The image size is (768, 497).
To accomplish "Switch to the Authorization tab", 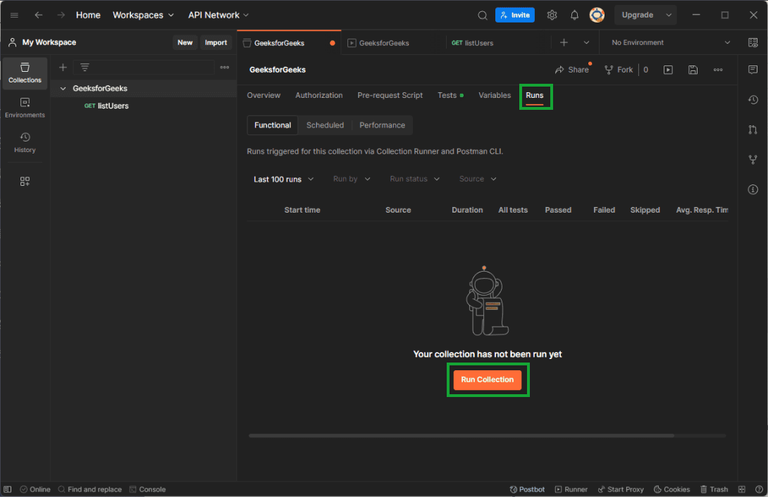I will pyautogui.click(x=319, y=95).
